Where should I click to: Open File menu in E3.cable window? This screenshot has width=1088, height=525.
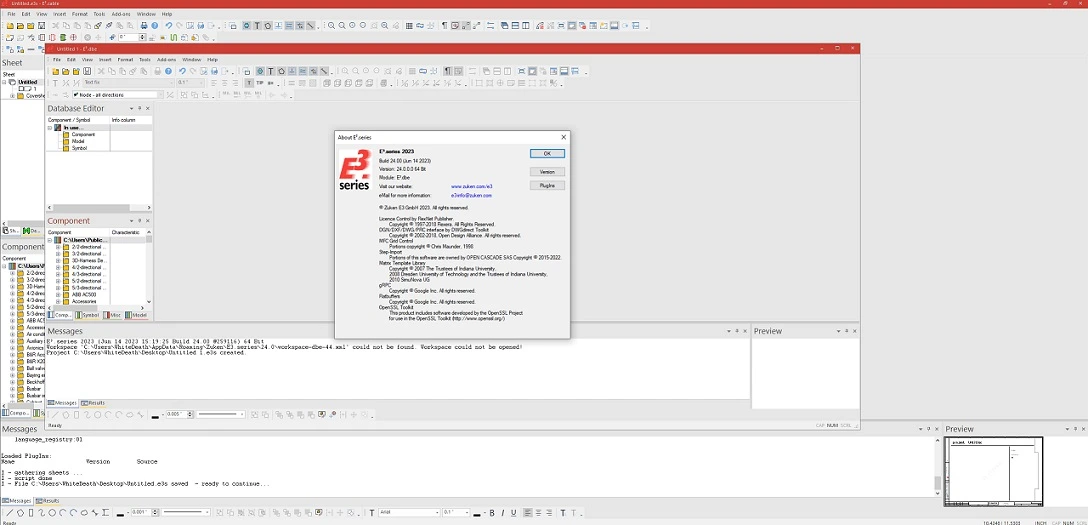pyautogui.click(x=11, y=14)
